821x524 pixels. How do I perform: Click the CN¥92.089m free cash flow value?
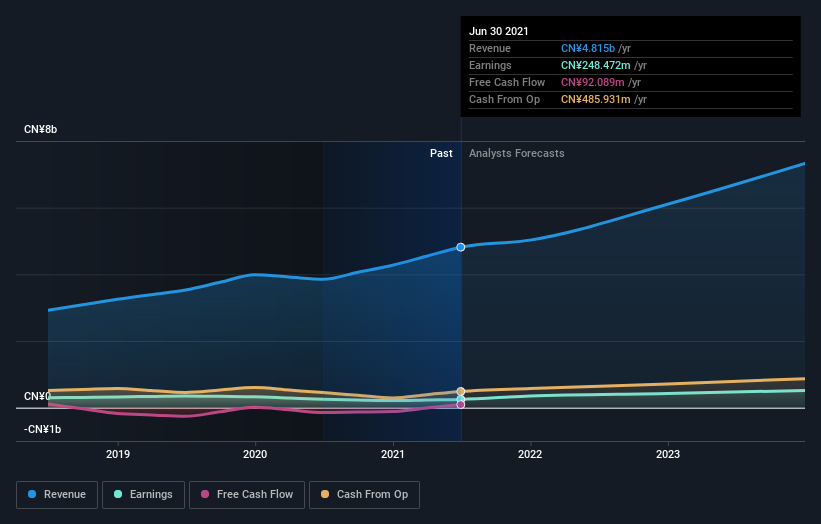(x=593, y=82)
